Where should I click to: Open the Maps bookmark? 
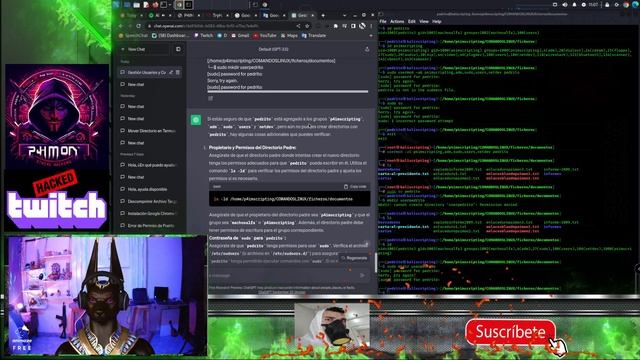[289, 36]
